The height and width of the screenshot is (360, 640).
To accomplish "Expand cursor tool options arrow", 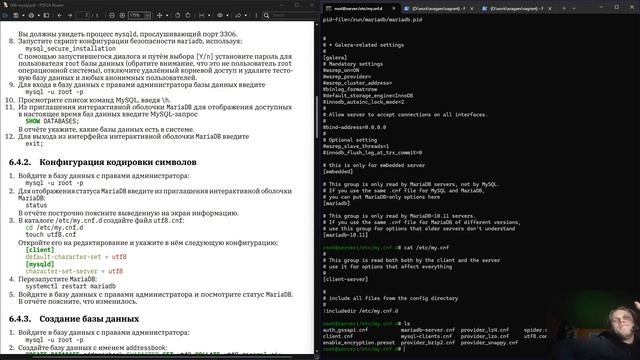I will click(x=167, y=15).
